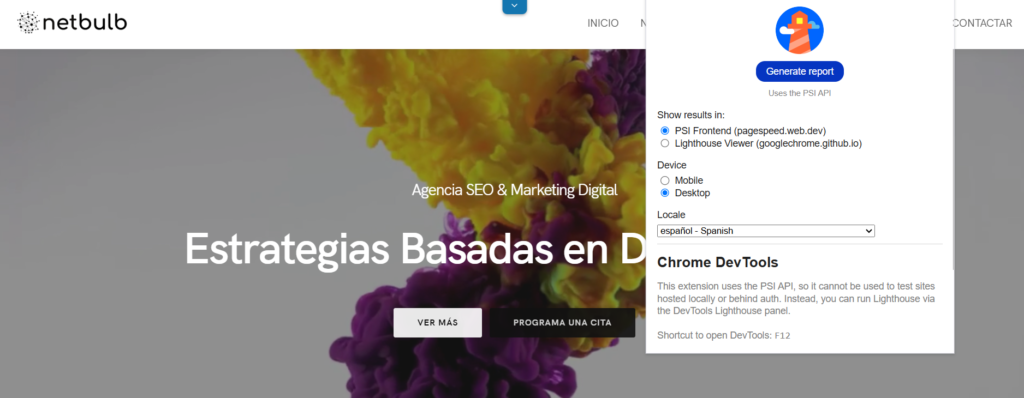
Task: Open the CONTACTAR menu item
Action: click(982, 24)
